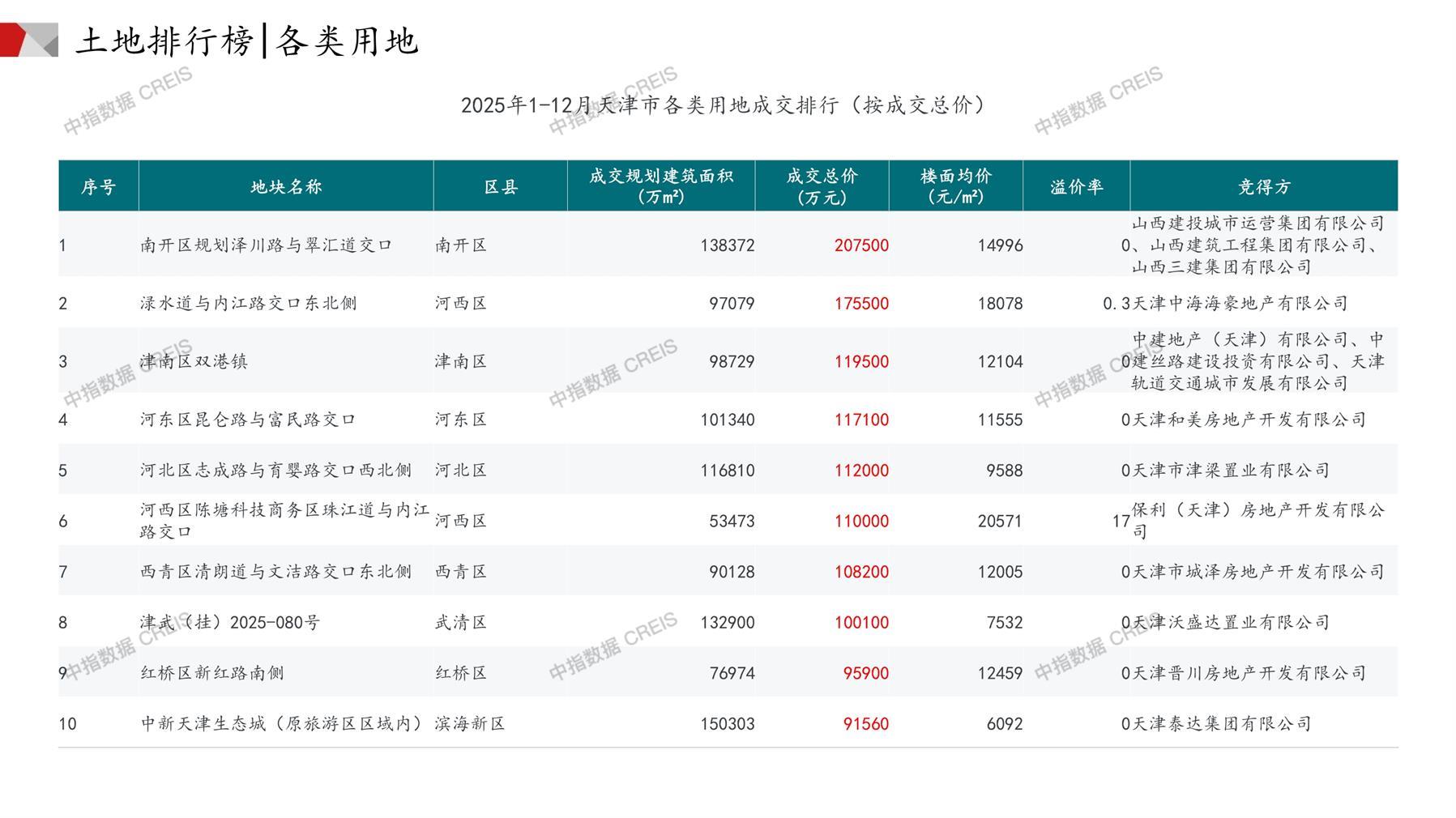Click the buyer 天津泰达集团有限公司
This screenshot has height=818, width=1456.
pos(1221,724)
